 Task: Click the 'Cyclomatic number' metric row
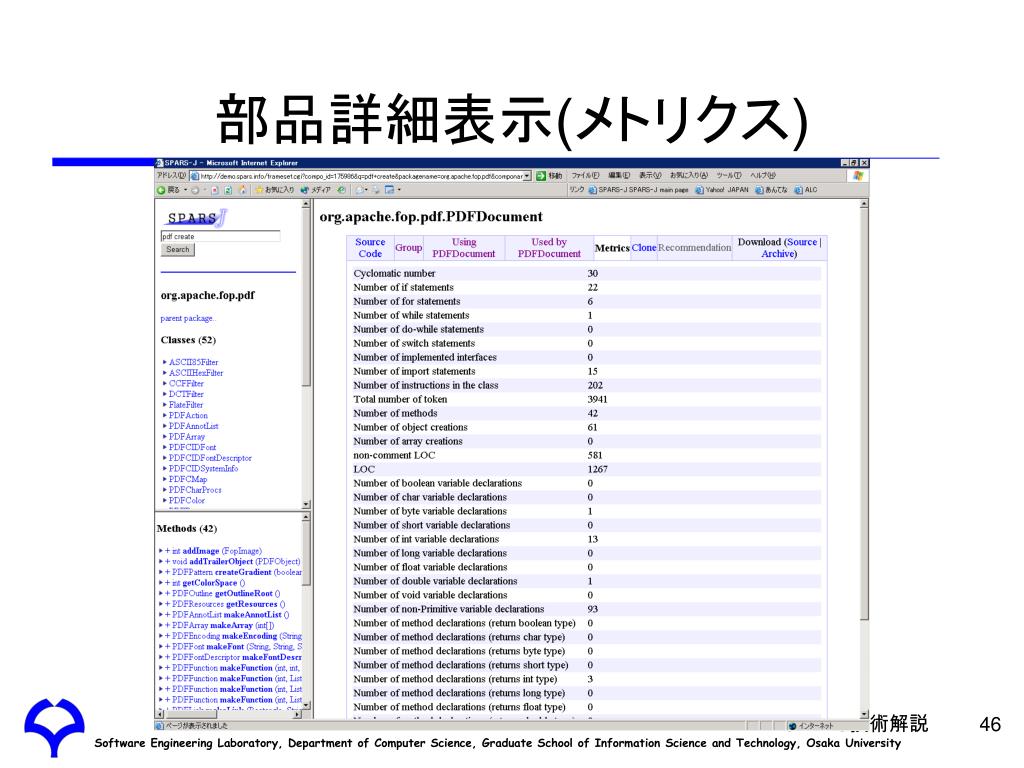pos(584,274)
